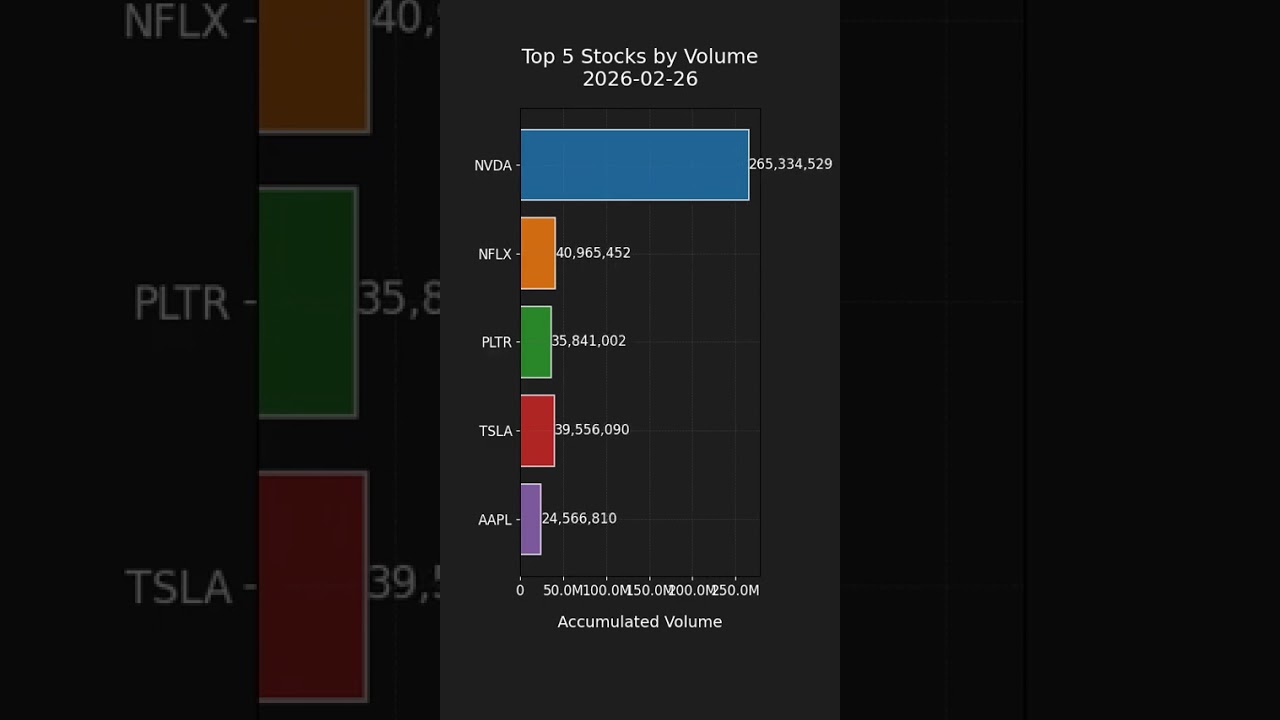
Task: Select the AAPL ticker label
Action: (495, 520)
